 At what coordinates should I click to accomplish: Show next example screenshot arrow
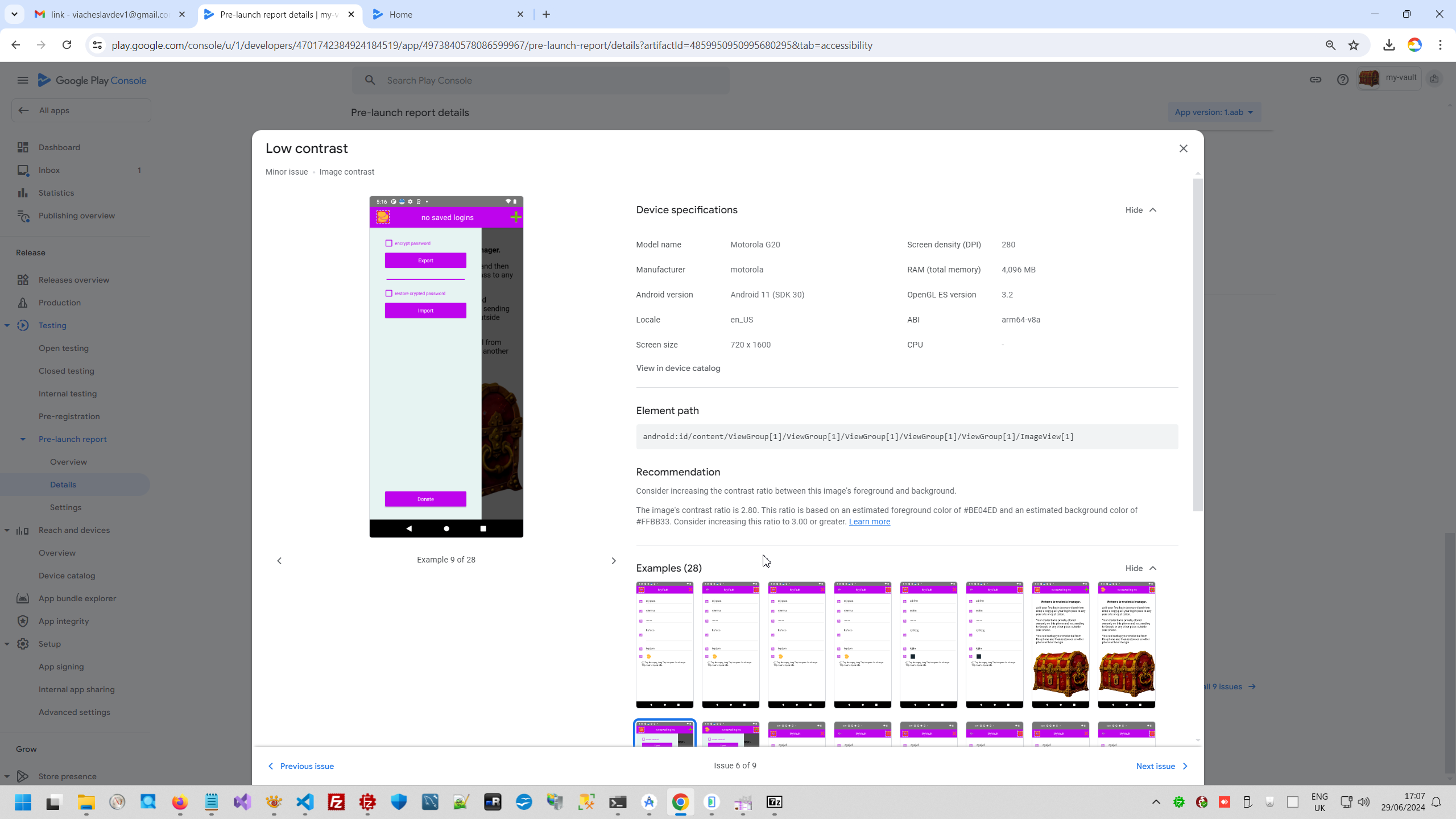pos(613,561)
